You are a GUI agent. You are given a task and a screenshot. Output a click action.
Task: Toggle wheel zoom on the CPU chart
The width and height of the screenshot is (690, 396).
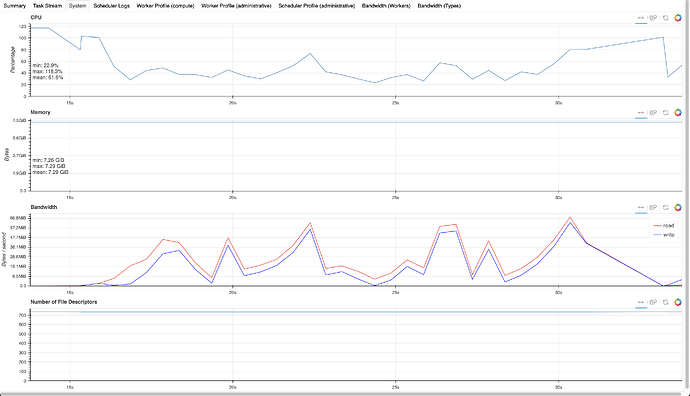click(653, 18)
